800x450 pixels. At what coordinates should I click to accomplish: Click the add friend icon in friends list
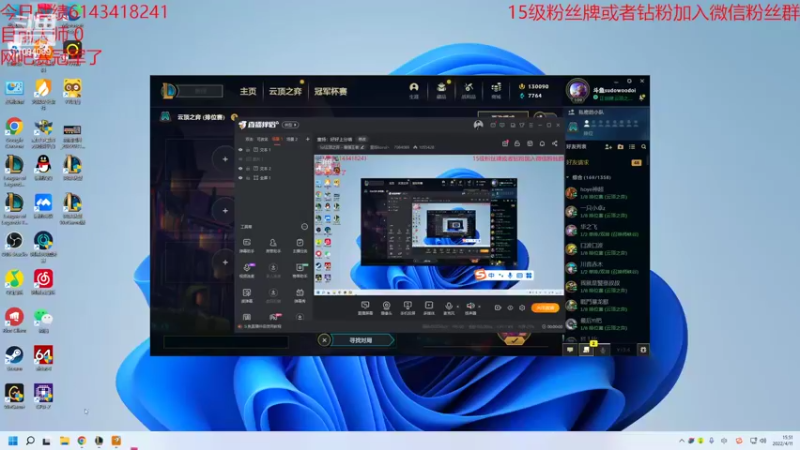[x=608, y=147]
